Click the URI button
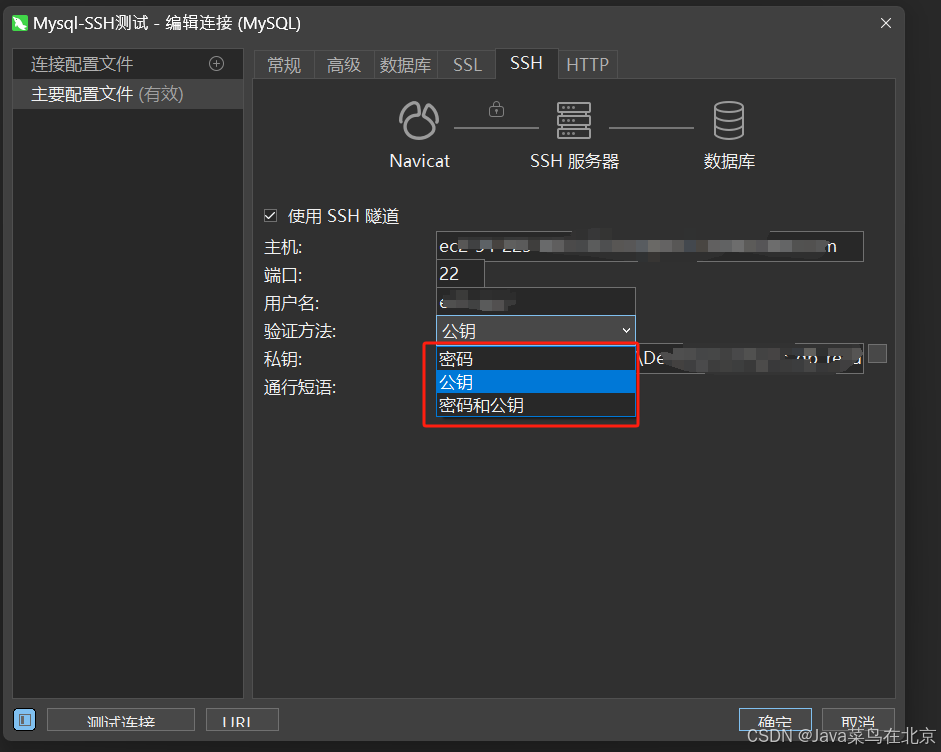The width and height of the screenshot is (941, 752). pos(242,720)
